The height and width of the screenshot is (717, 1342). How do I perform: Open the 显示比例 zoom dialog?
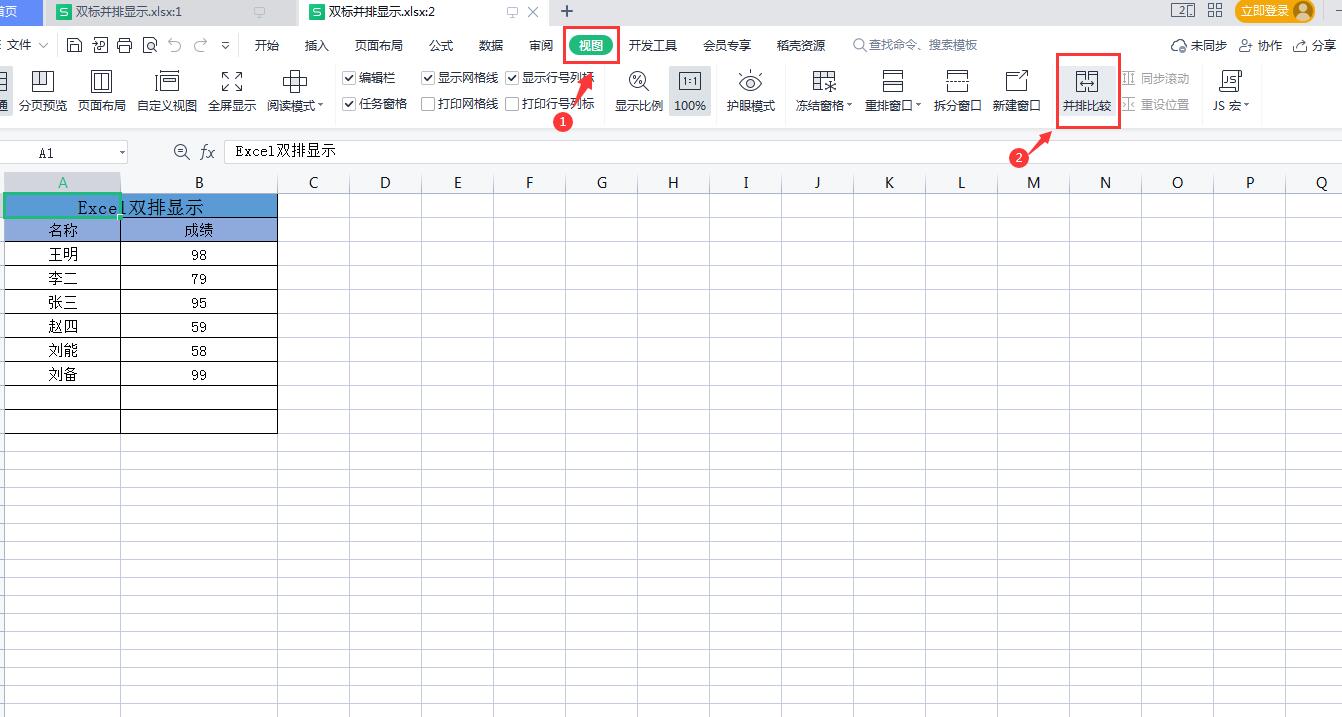638,89
